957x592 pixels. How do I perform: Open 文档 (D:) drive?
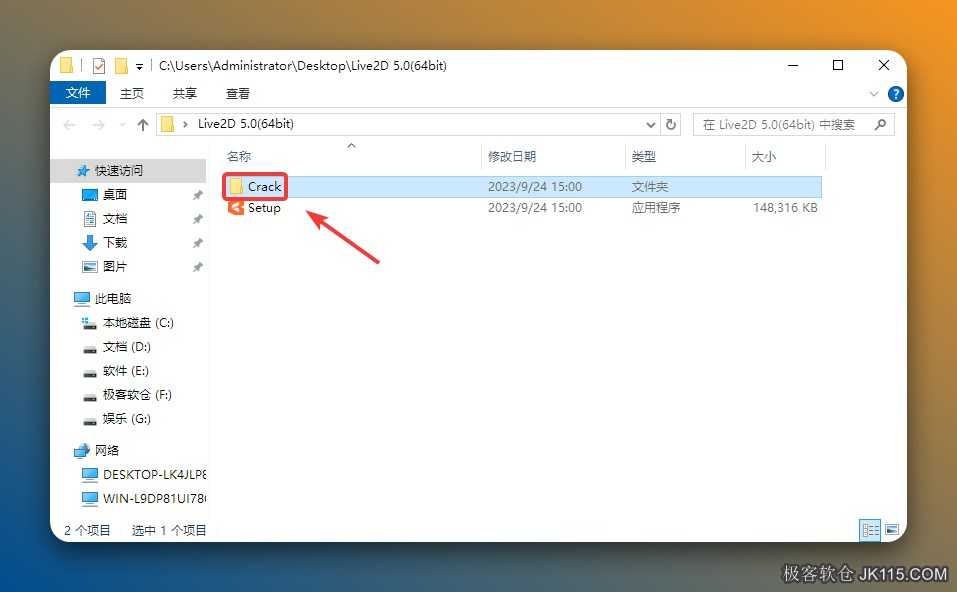click(126, 347)
